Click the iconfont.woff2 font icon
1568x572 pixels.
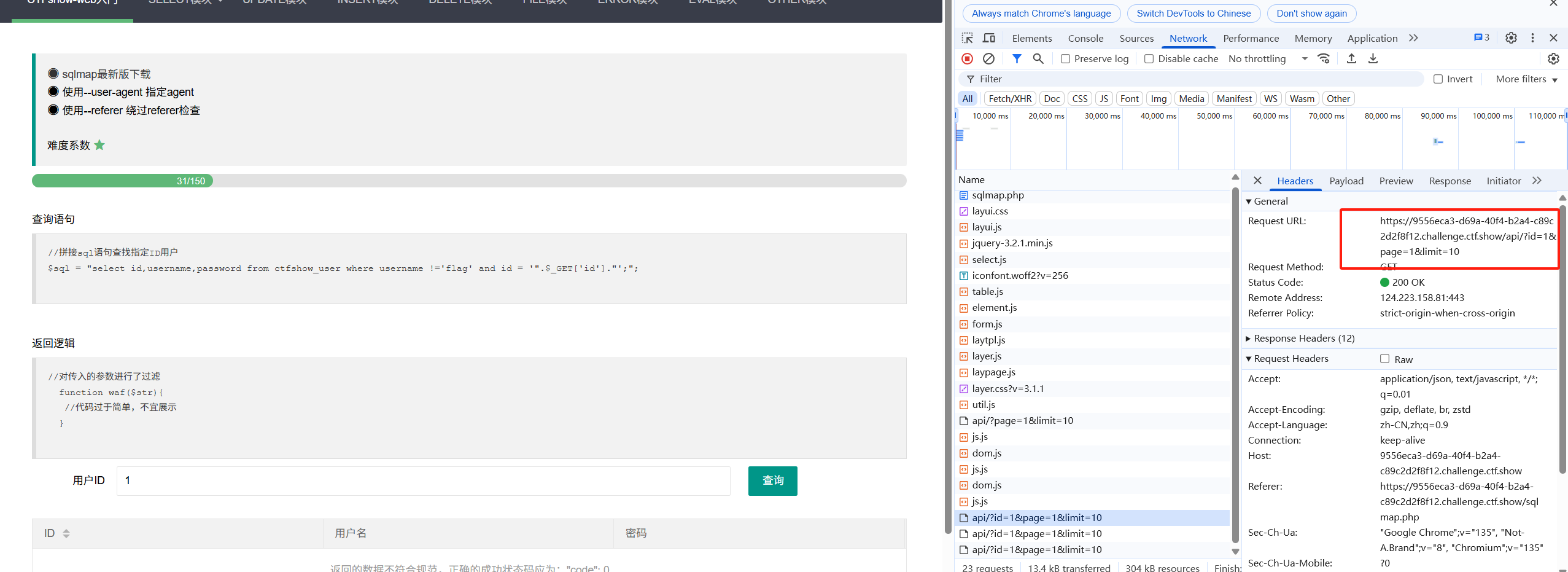point(964,276)
